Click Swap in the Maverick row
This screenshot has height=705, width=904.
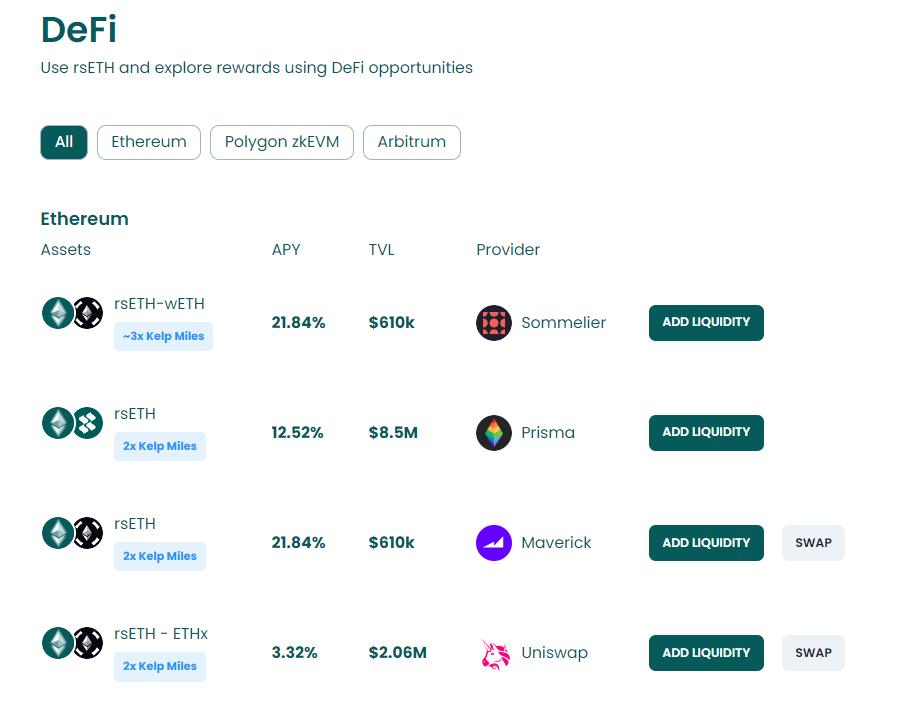(813, 543)
